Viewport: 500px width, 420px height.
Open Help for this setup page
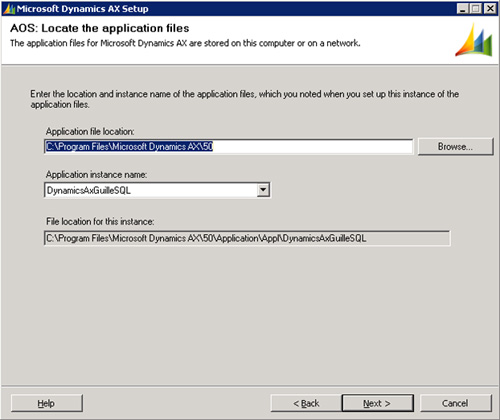(x=46, y=403)
